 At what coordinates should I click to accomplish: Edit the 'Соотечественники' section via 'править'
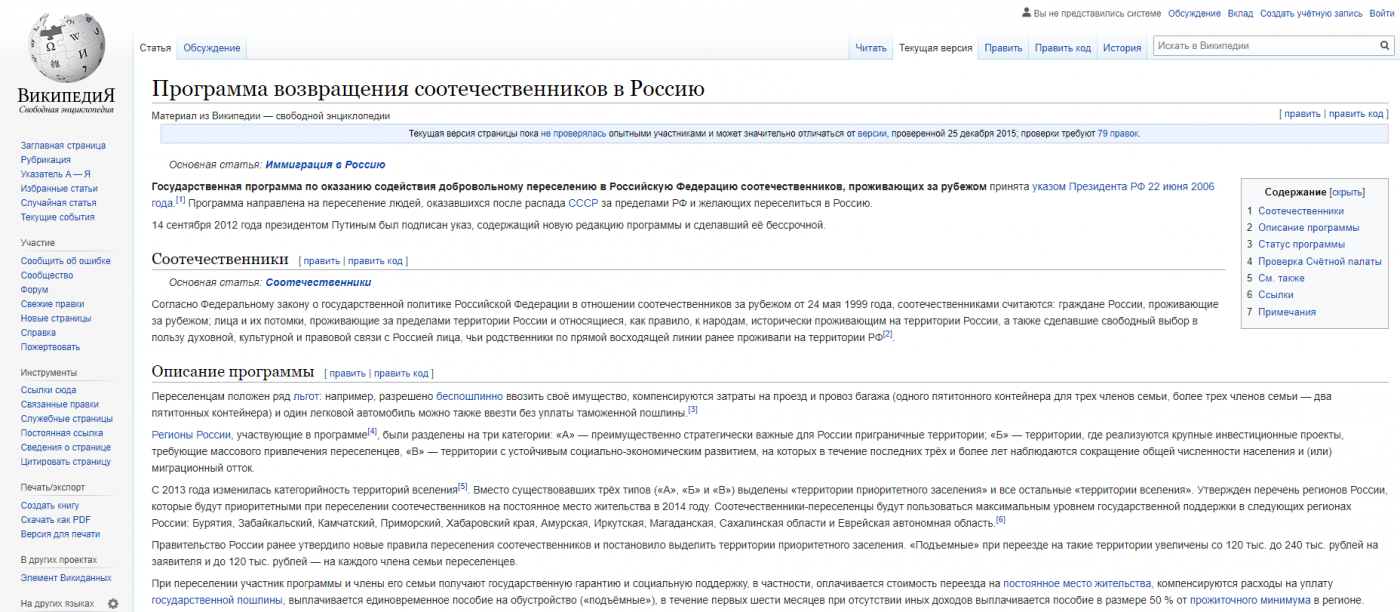[321, 261]
